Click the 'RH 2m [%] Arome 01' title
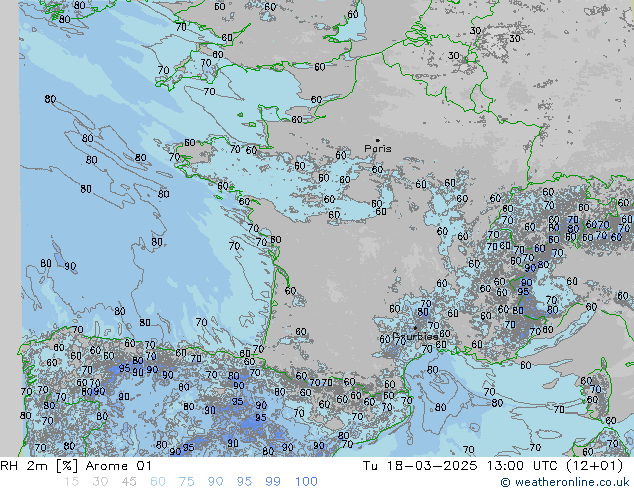The height and width of the screenshot is (490, 634). pos(76,466)
